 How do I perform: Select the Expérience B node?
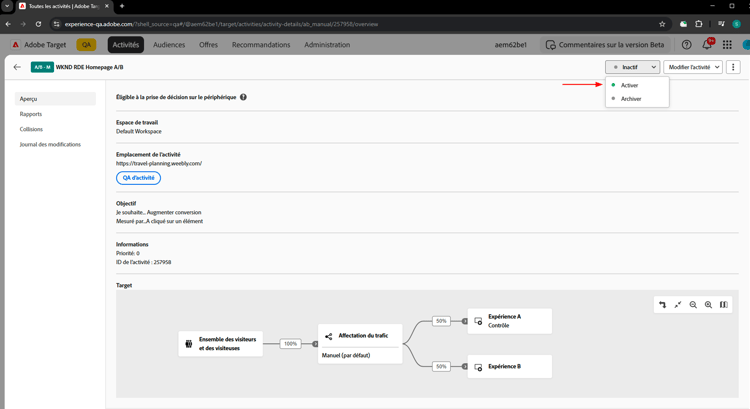[509, 366]
